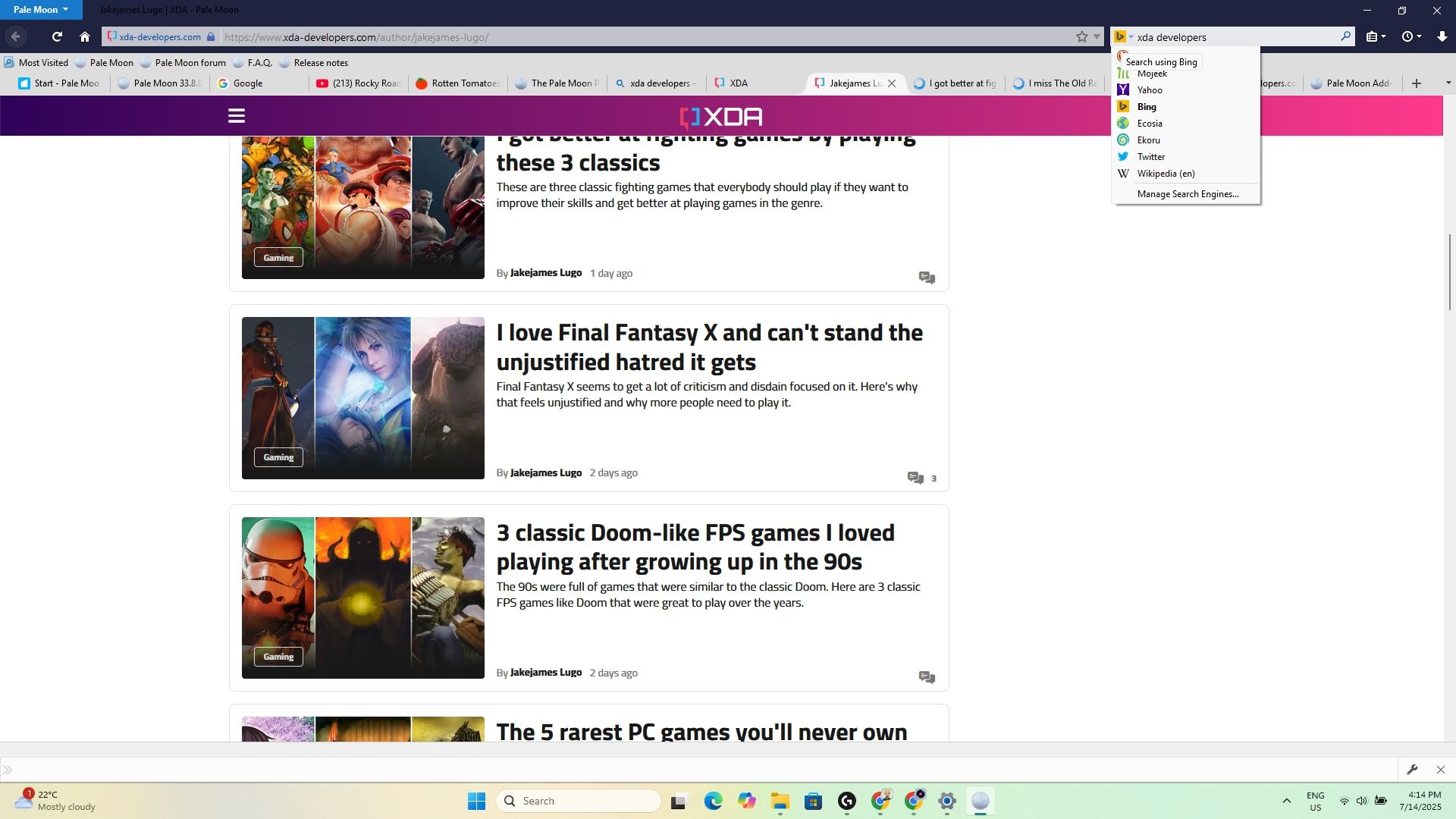
Task: Open the new tab plus button
Action: point(1416,83)
